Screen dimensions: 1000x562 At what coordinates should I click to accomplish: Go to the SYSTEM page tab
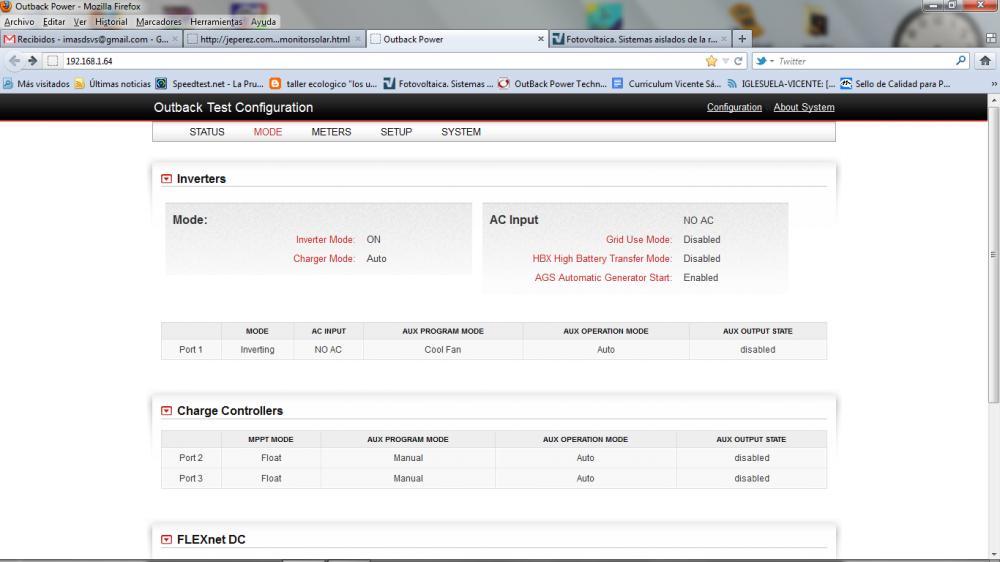pyautogui.click(x=461, y=132)
